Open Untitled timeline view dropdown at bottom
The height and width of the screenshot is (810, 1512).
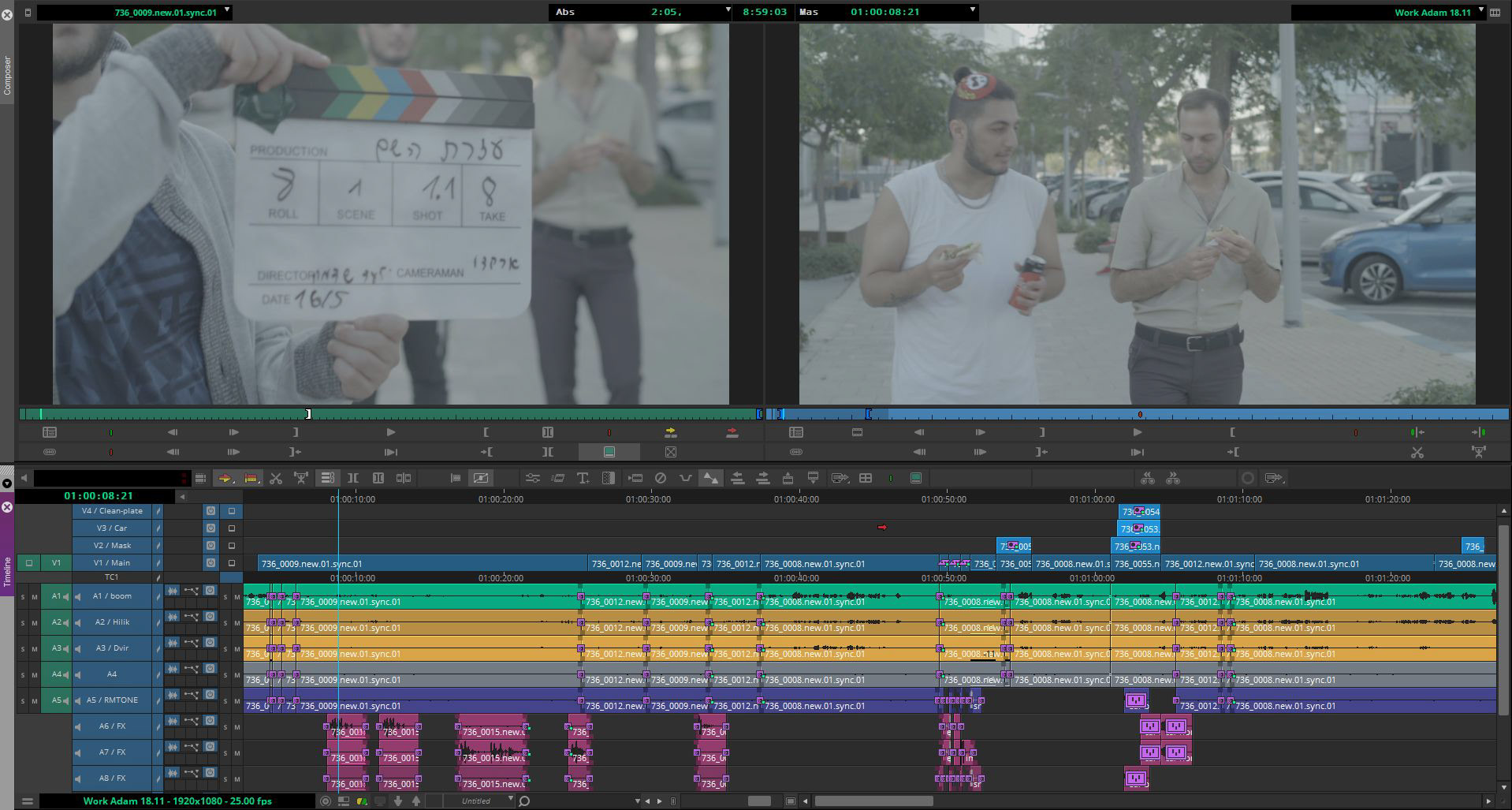tap(511, 800)
